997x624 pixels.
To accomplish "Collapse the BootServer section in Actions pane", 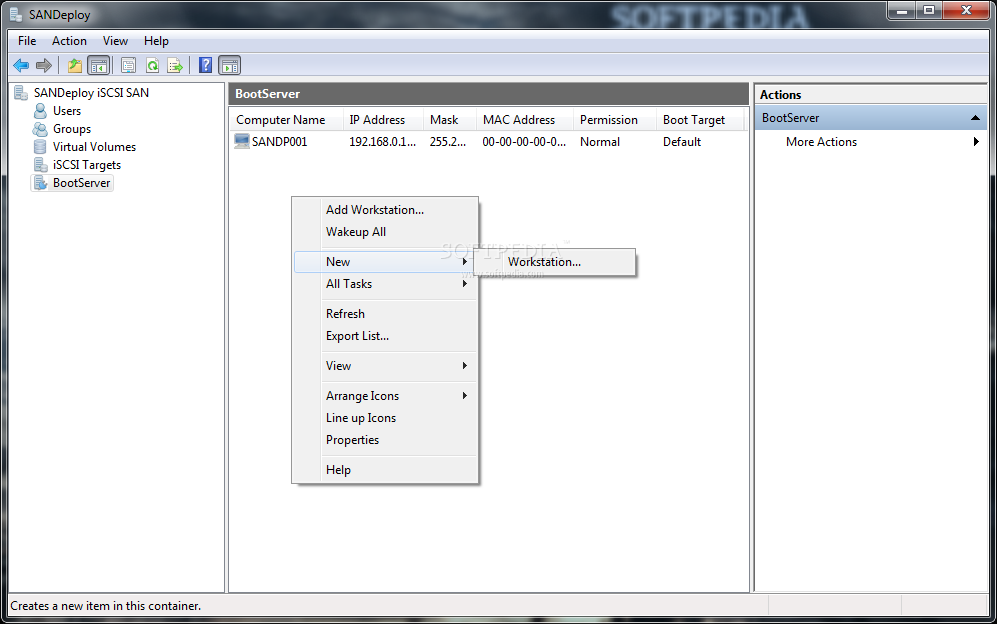I will [975, 118].
